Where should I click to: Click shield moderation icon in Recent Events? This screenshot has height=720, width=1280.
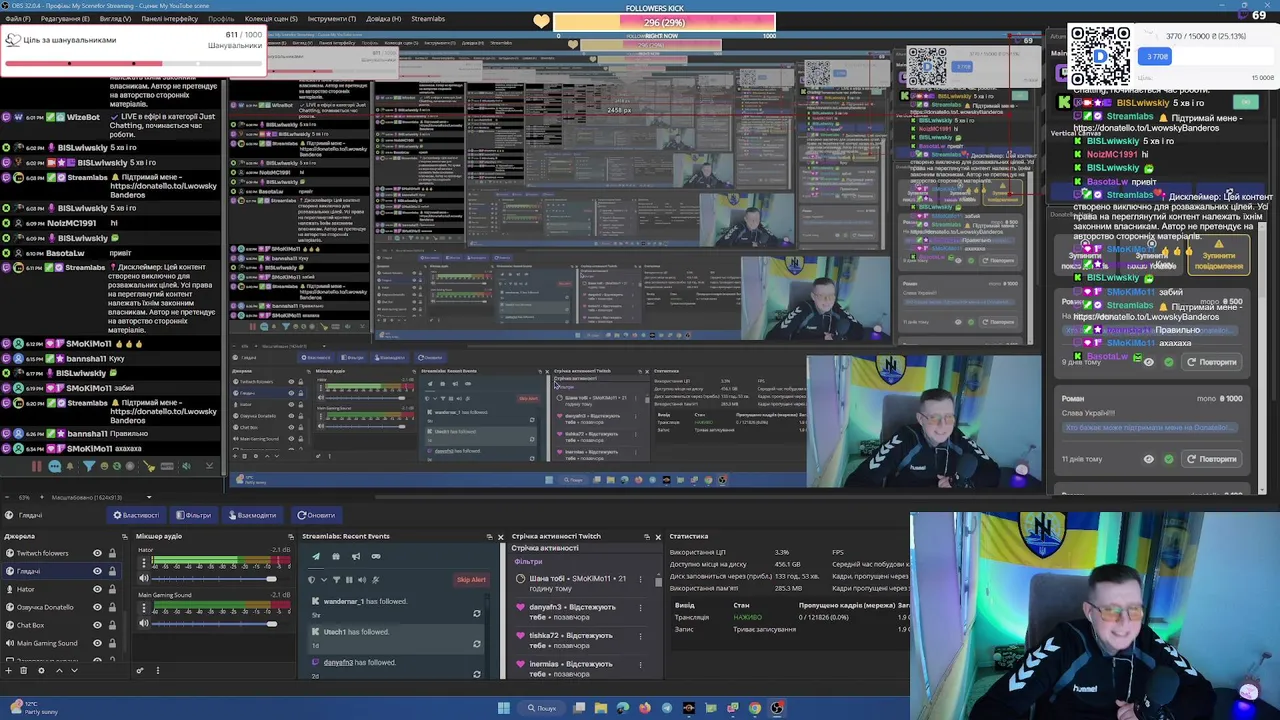[x=311, y=580]
